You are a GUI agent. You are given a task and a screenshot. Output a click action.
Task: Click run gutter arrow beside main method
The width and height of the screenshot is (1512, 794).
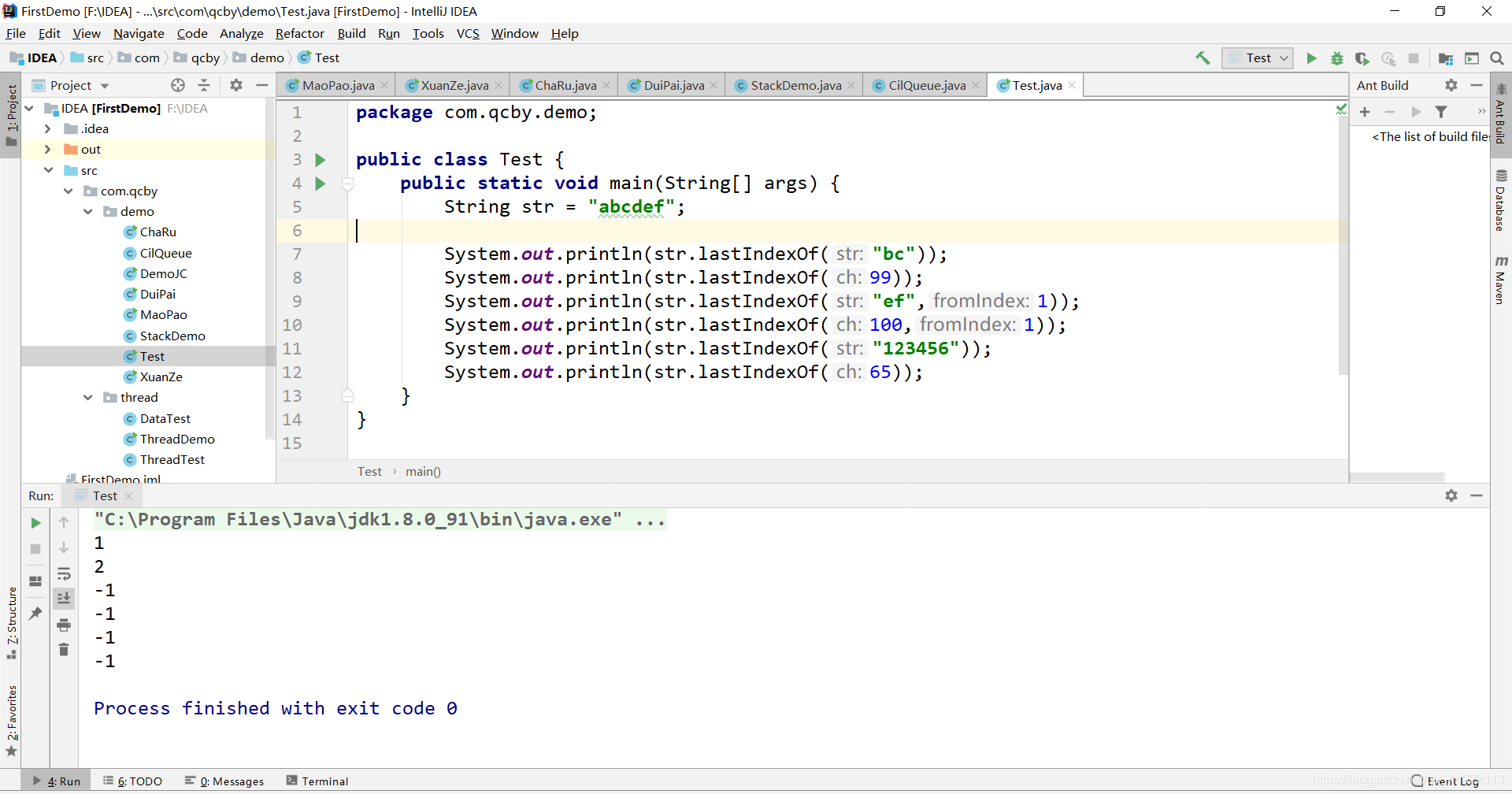[320, 184]
